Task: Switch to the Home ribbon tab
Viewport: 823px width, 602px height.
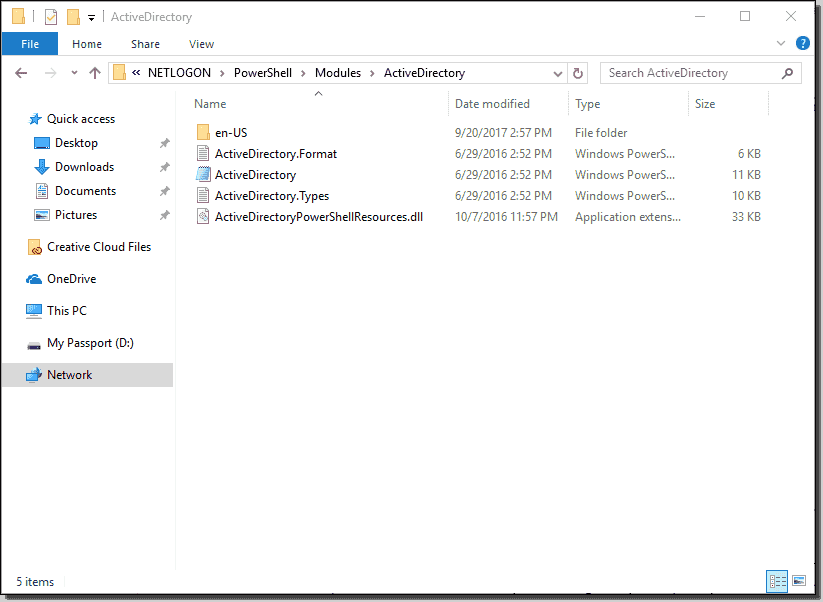Action: [x=87, y=44]
